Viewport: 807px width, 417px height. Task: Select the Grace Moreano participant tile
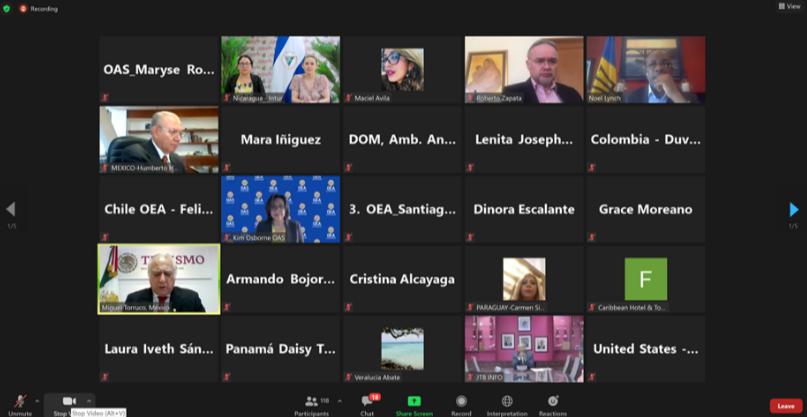click(x=646, y=210)
